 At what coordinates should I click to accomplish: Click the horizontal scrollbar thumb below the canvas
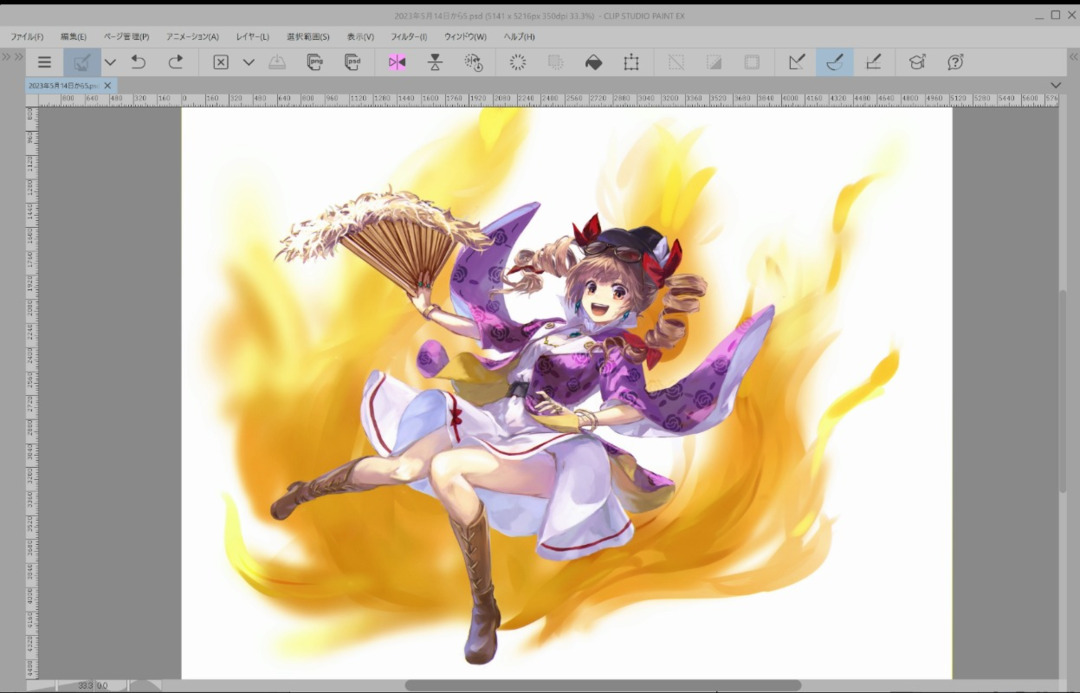[x=602, y=686]
